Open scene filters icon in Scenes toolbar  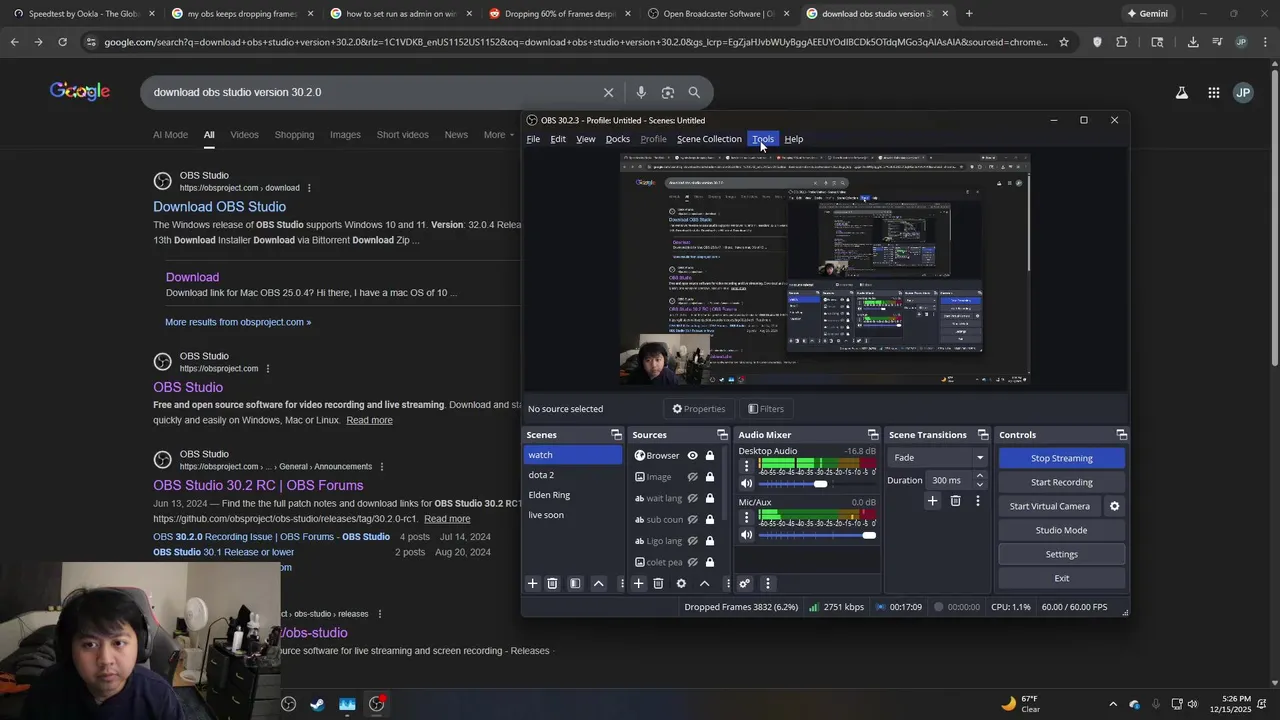pos(575,584)
